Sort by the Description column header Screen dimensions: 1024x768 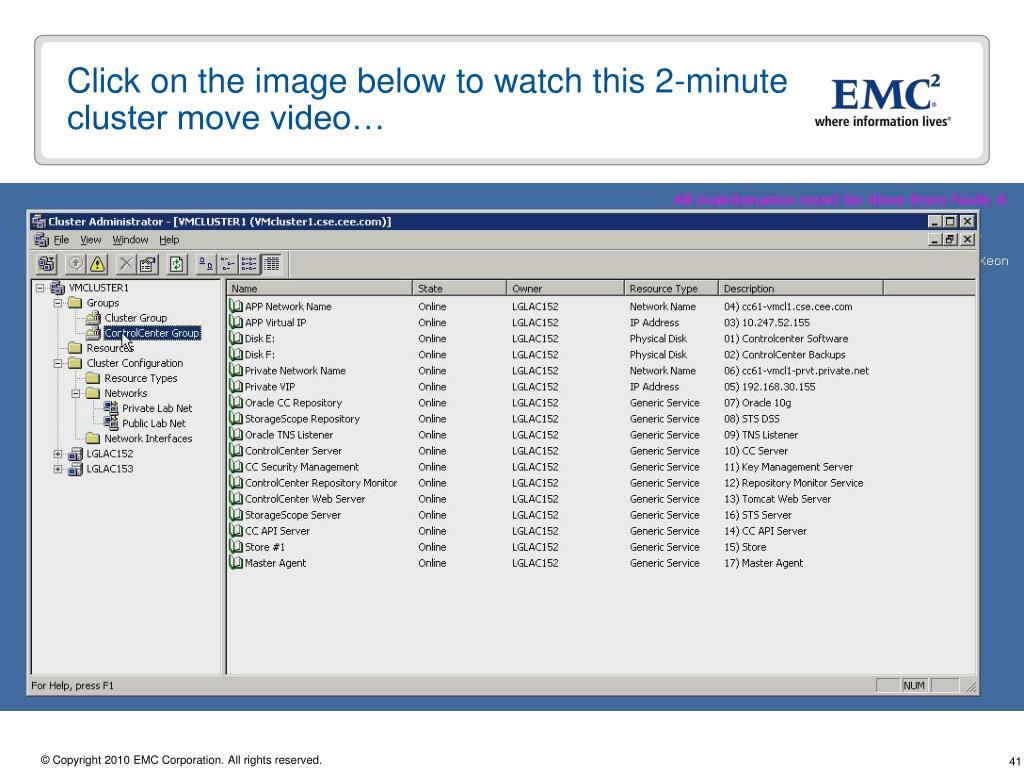click(800, 288)
